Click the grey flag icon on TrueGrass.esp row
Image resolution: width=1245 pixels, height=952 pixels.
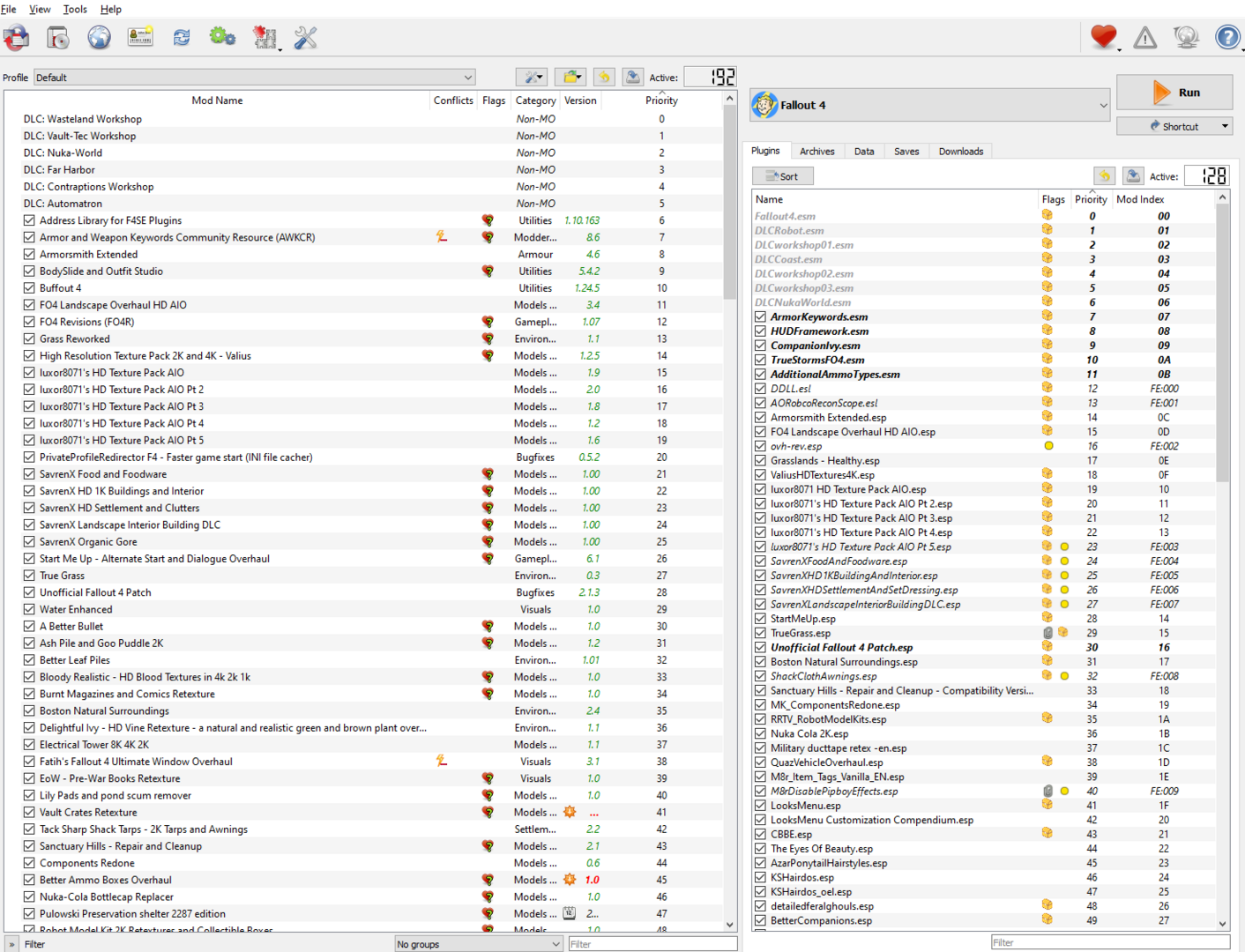tap(1047, 633)
